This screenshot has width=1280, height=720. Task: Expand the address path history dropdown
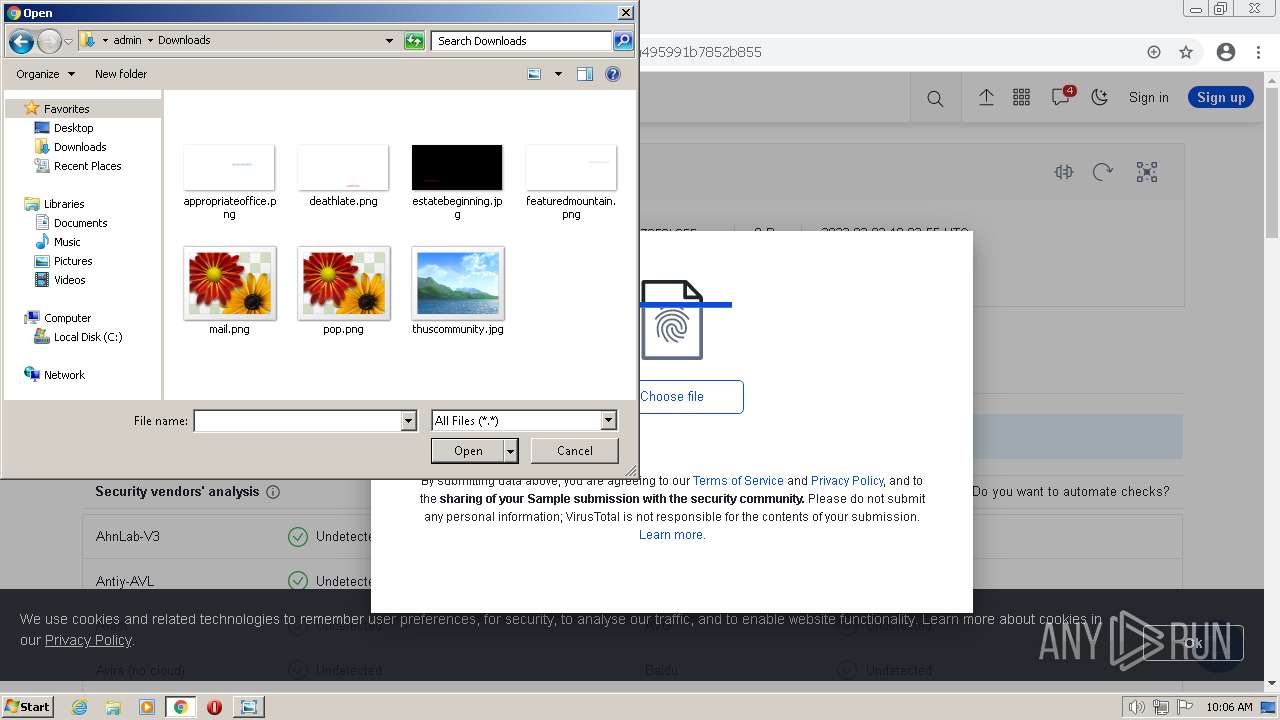point(389,41)
